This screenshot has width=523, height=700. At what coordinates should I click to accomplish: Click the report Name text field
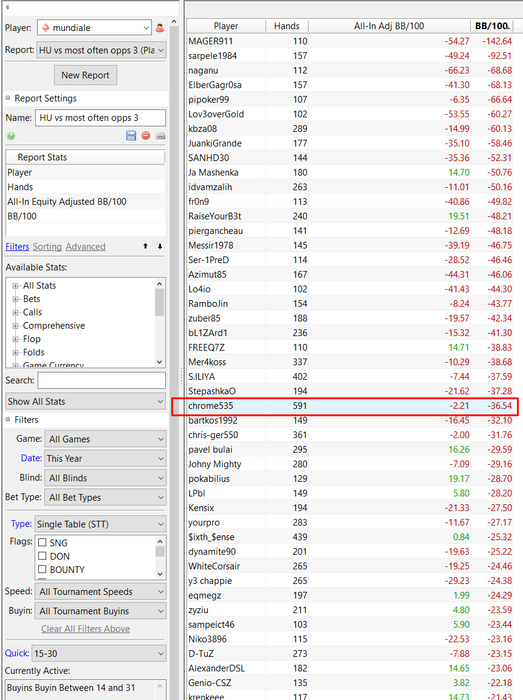(x=100, y=118)
